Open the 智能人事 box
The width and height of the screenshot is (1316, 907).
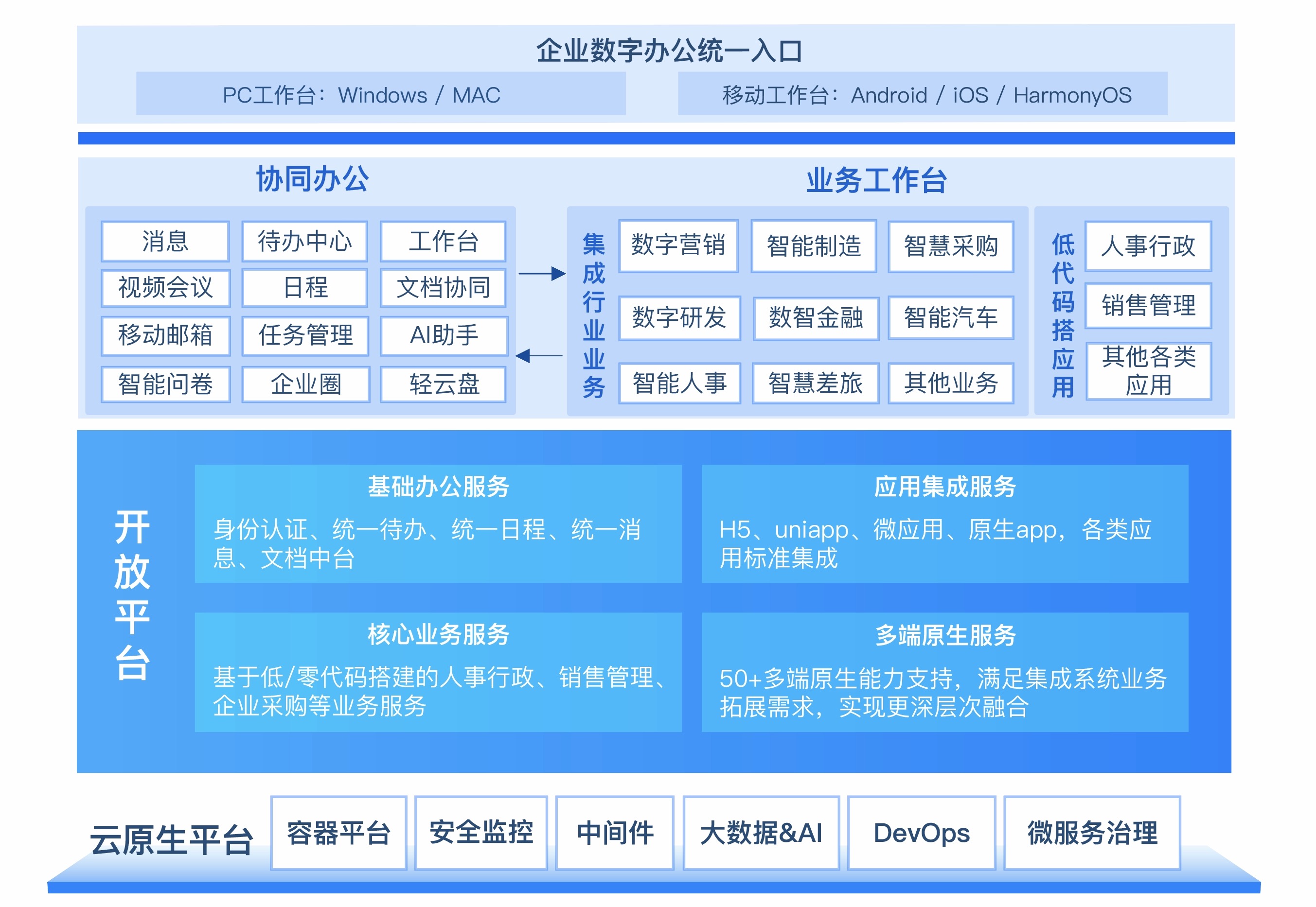680,383
